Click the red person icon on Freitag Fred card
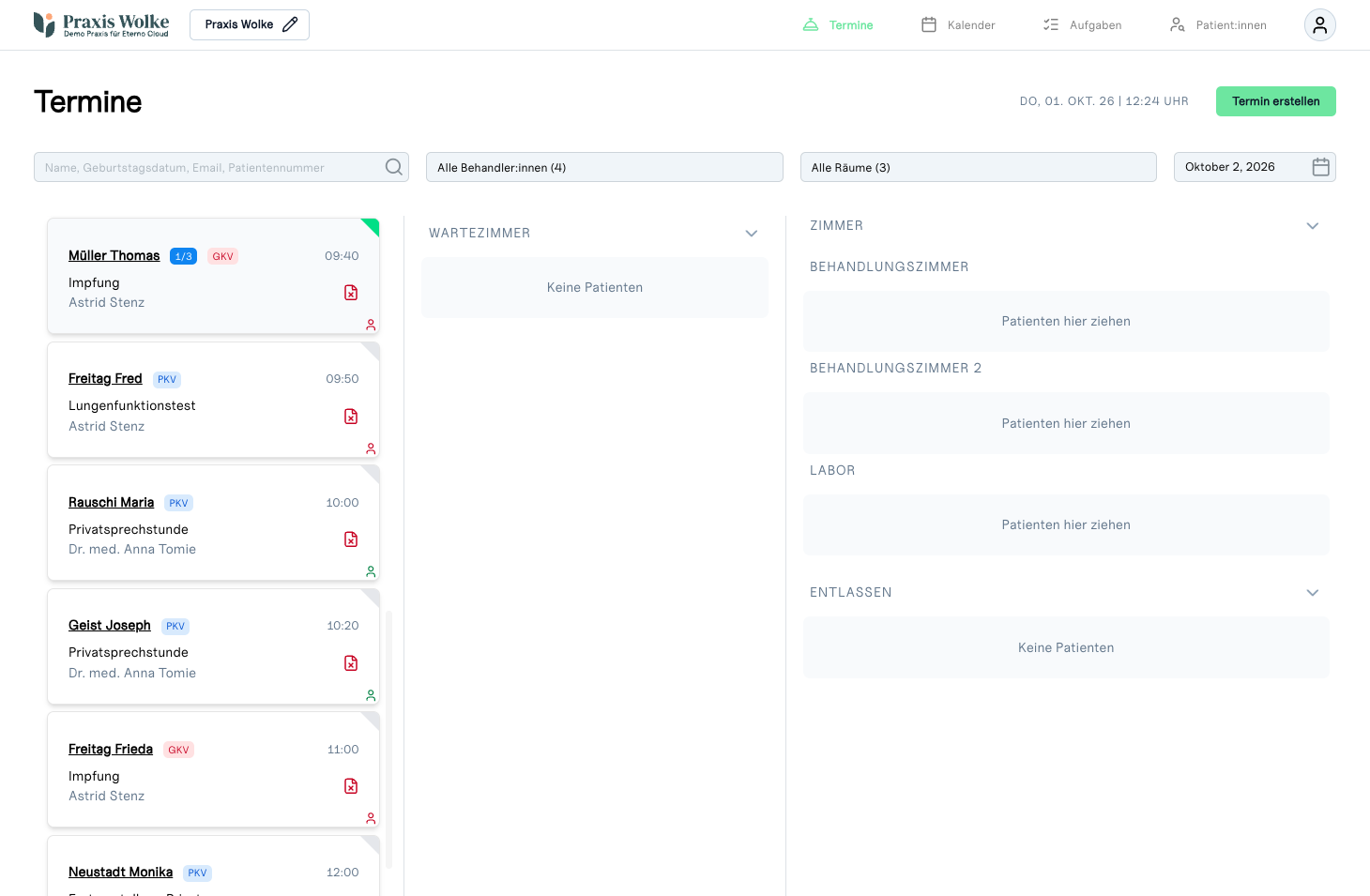The height and width of the screenshot is (896, 1370). [x=371, y=448]
